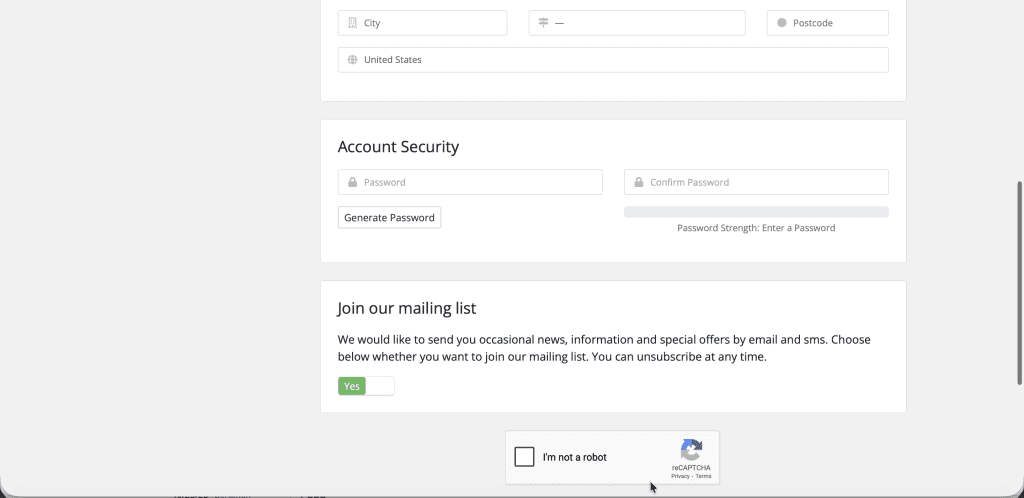Screen dimensions: 1024x498
Task: Switch off the Yes mailing list toggle
Action: (x=366, y=386)
